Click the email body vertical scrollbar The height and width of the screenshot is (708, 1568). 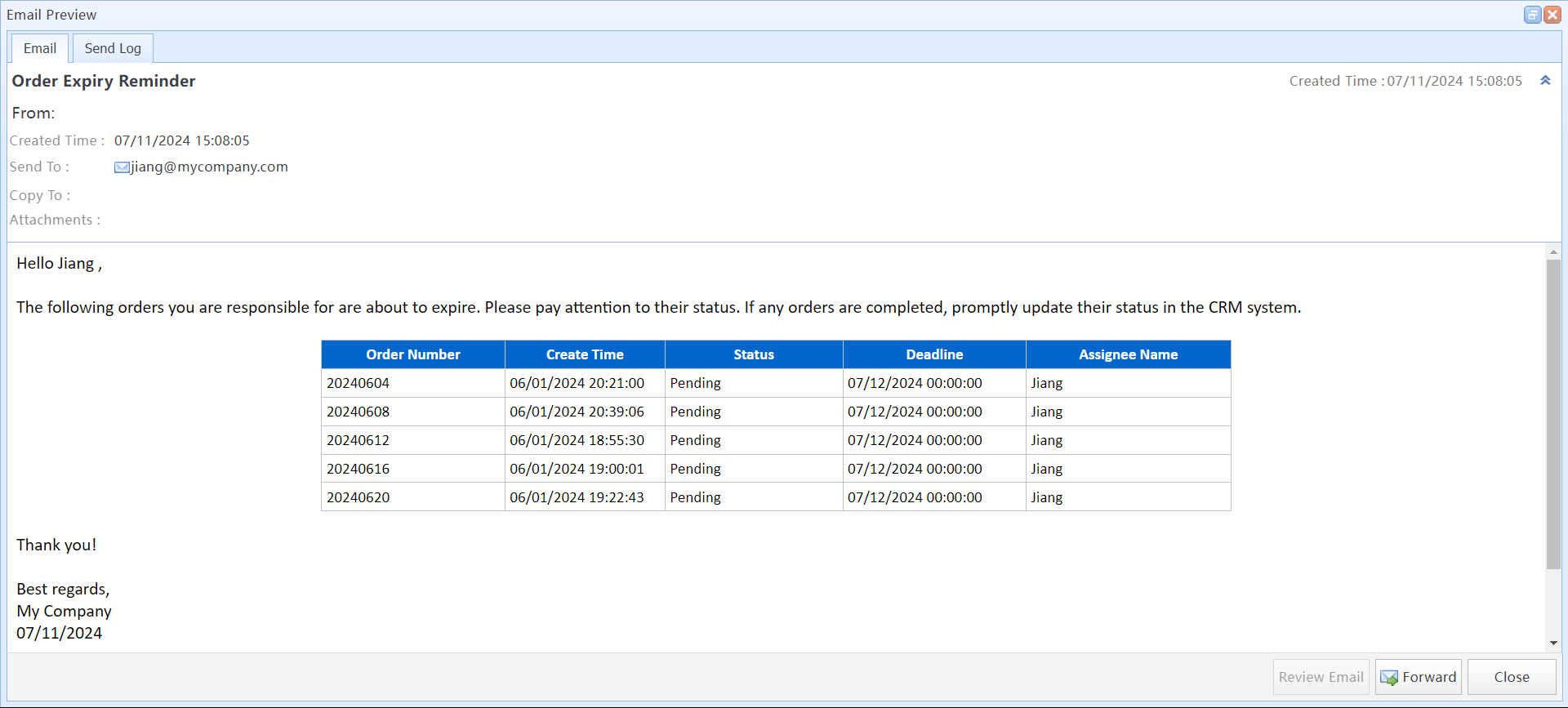pos(1553,414)
